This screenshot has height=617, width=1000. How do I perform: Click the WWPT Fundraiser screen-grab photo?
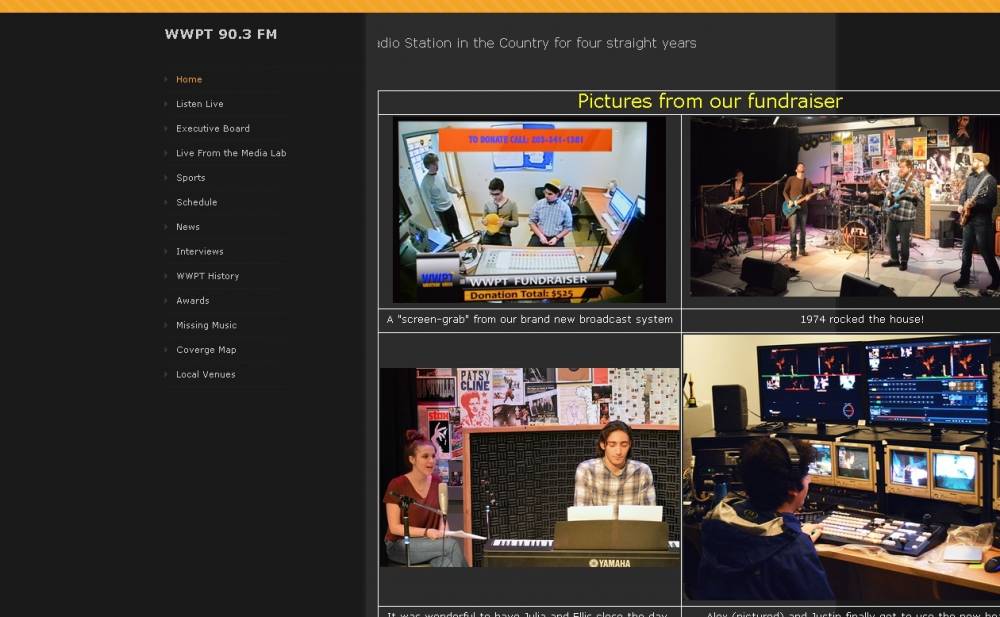529,210
